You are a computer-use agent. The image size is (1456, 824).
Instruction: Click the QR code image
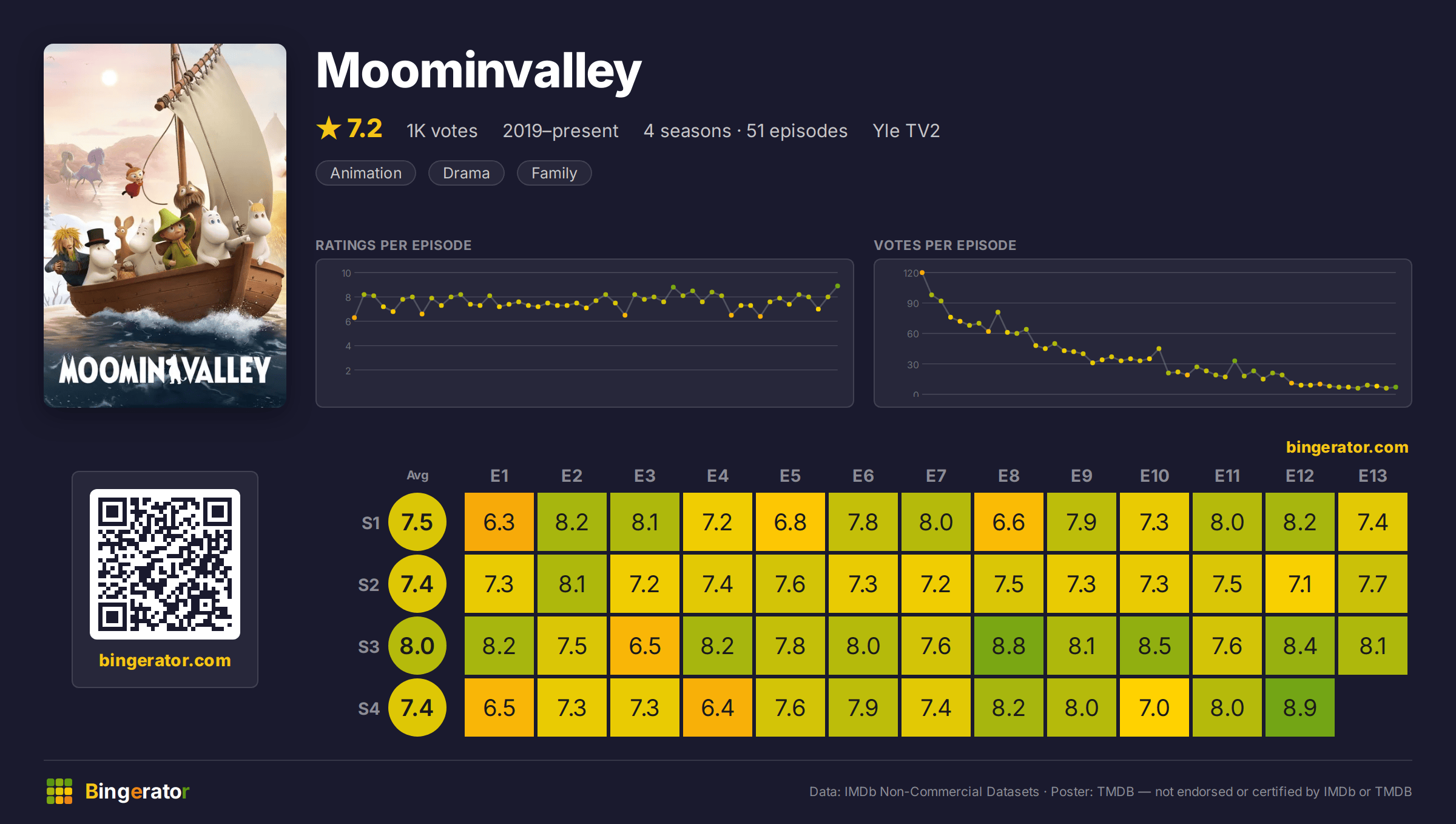click(165, 564)
